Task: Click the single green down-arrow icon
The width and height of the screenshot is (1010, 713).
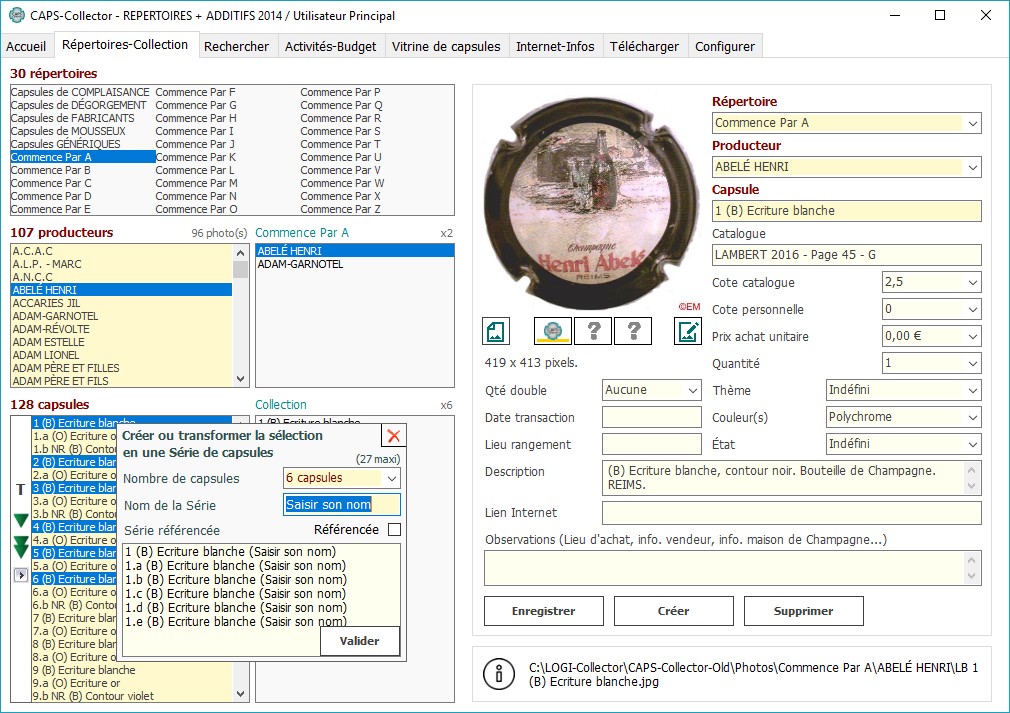Action: (x=21, y=520)
